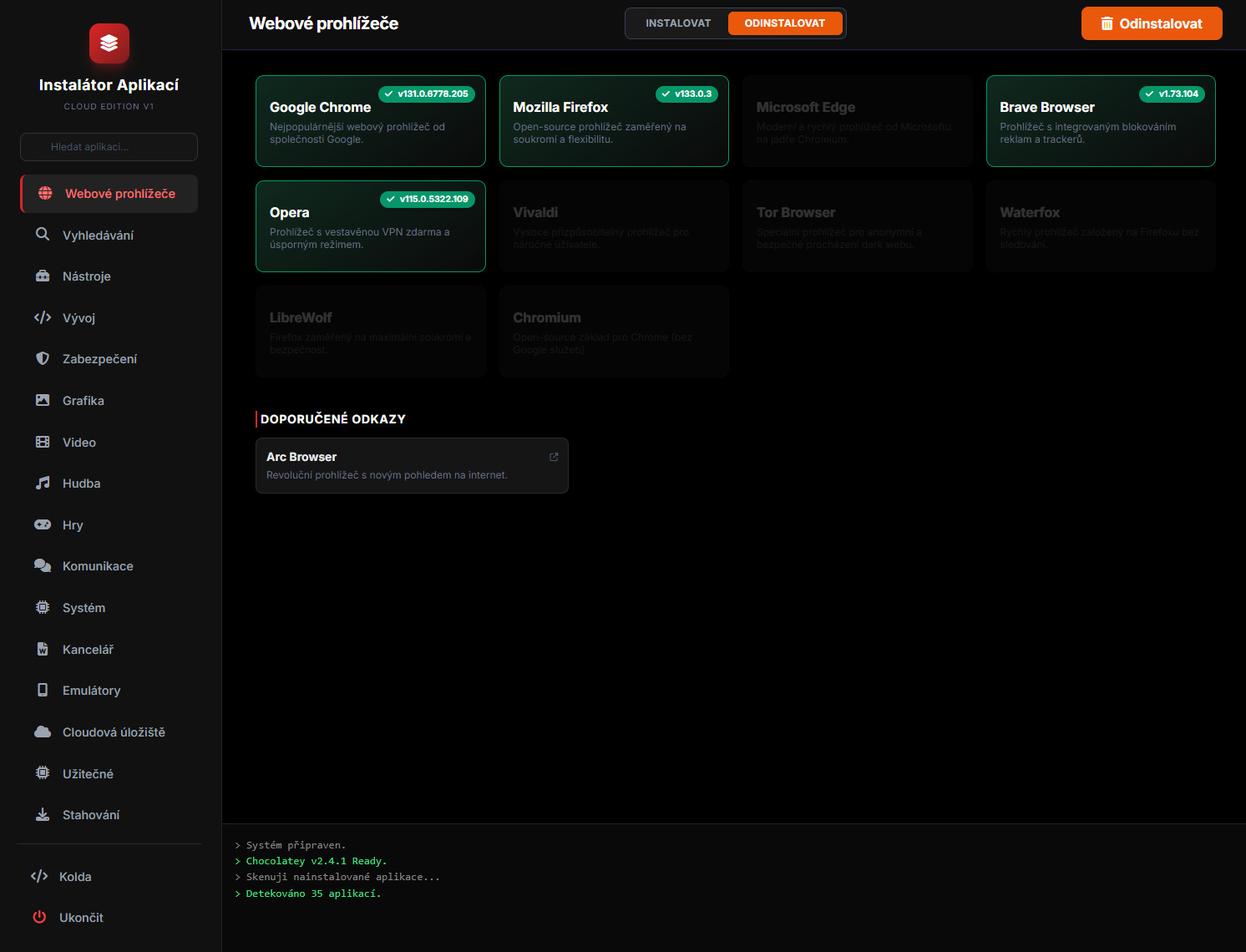
Task: Open the Arc Browser recommended link
Action: pos(412,465)
